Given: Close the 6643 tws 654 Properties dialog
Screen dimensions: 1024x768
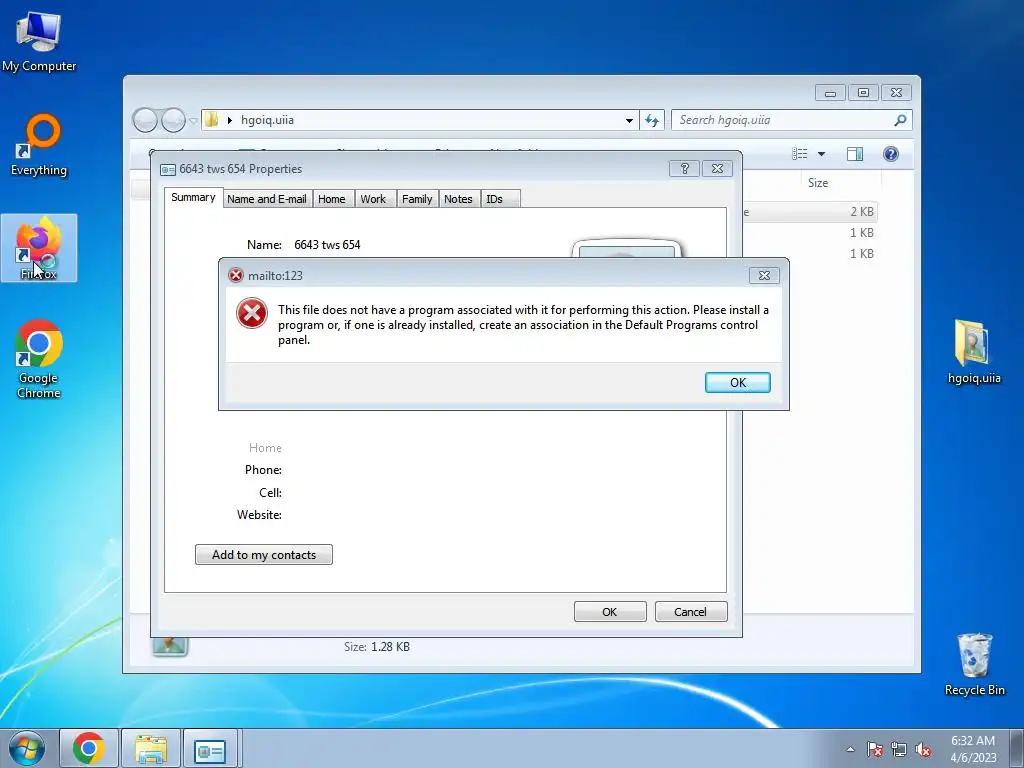Looking at the screenshot, I should coord(717,168).
